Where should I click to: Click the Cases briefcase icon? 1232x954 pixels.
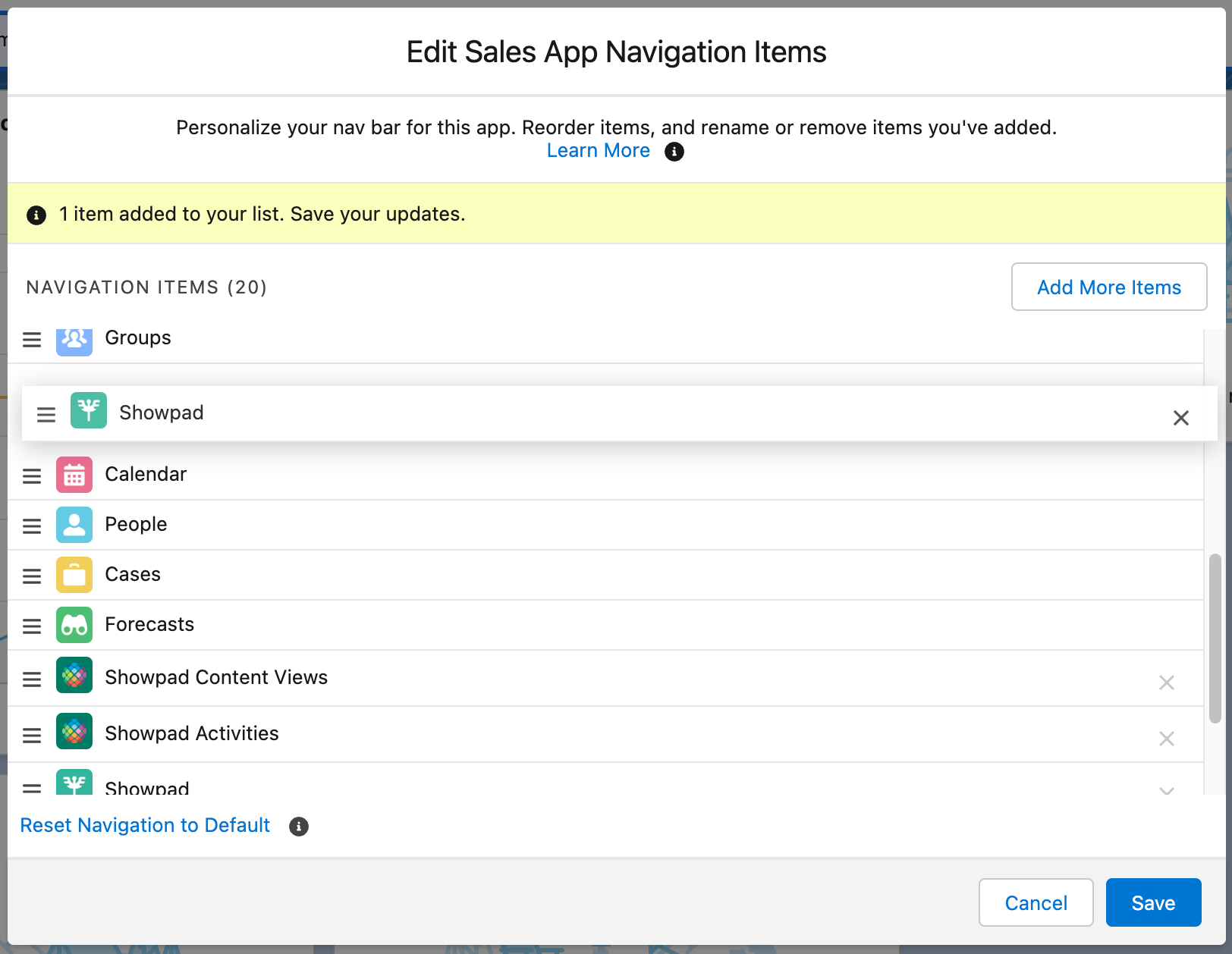74,574
